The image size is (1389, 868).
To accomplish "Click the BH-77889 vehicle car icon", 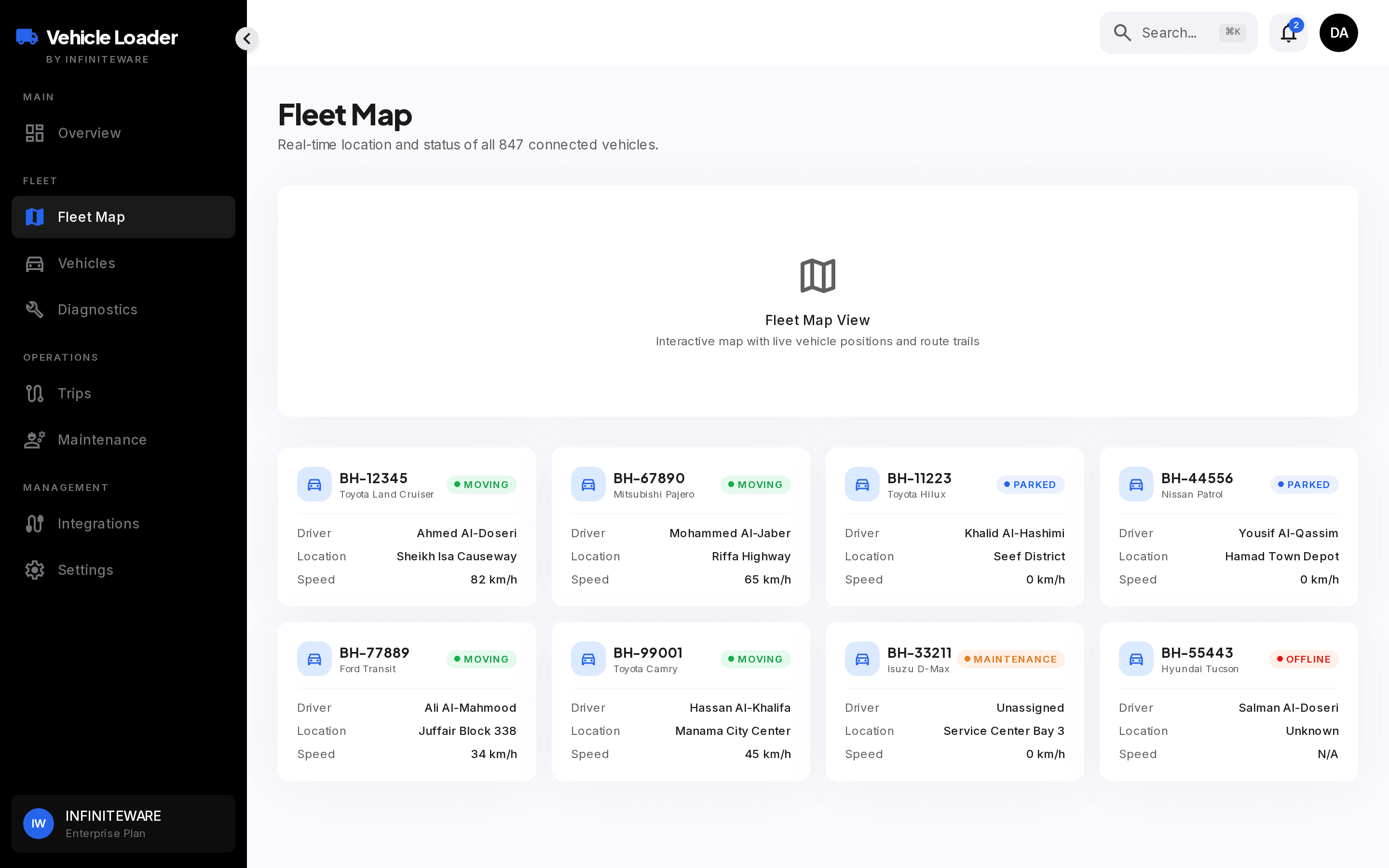I will [x=314, y=659].
